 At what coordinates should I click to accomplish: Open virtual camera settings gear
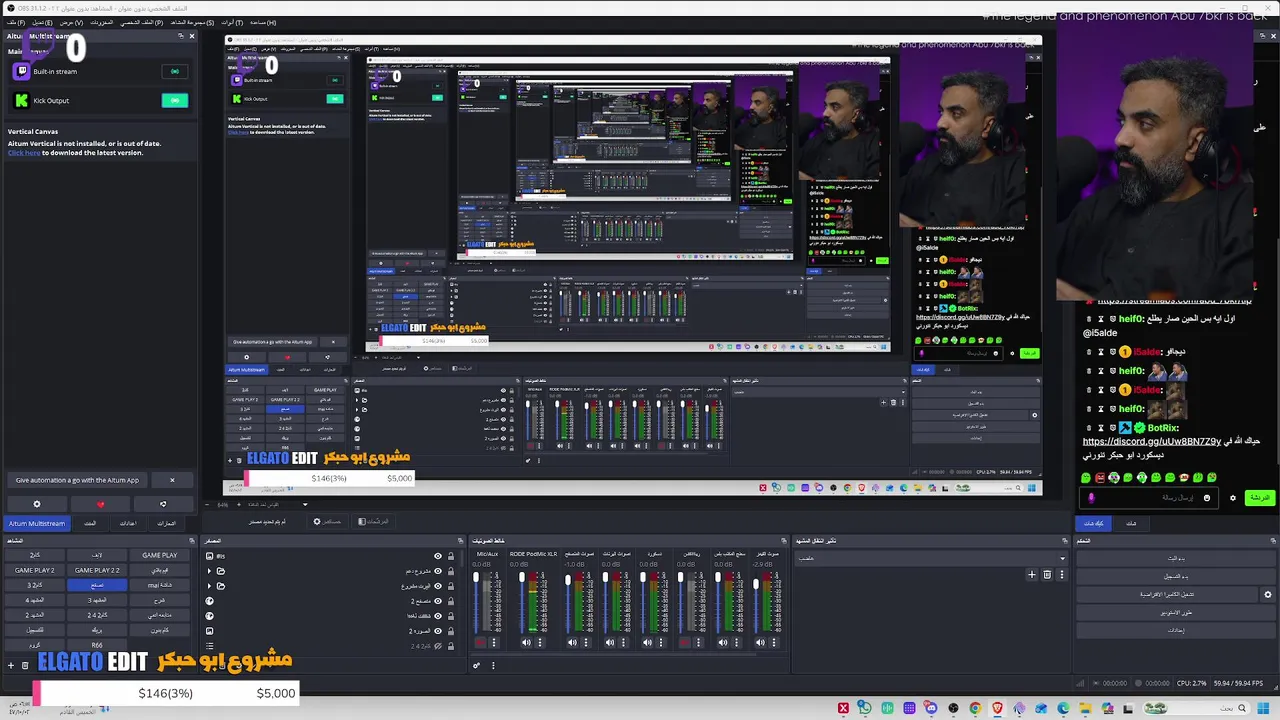click(1268, 594)
